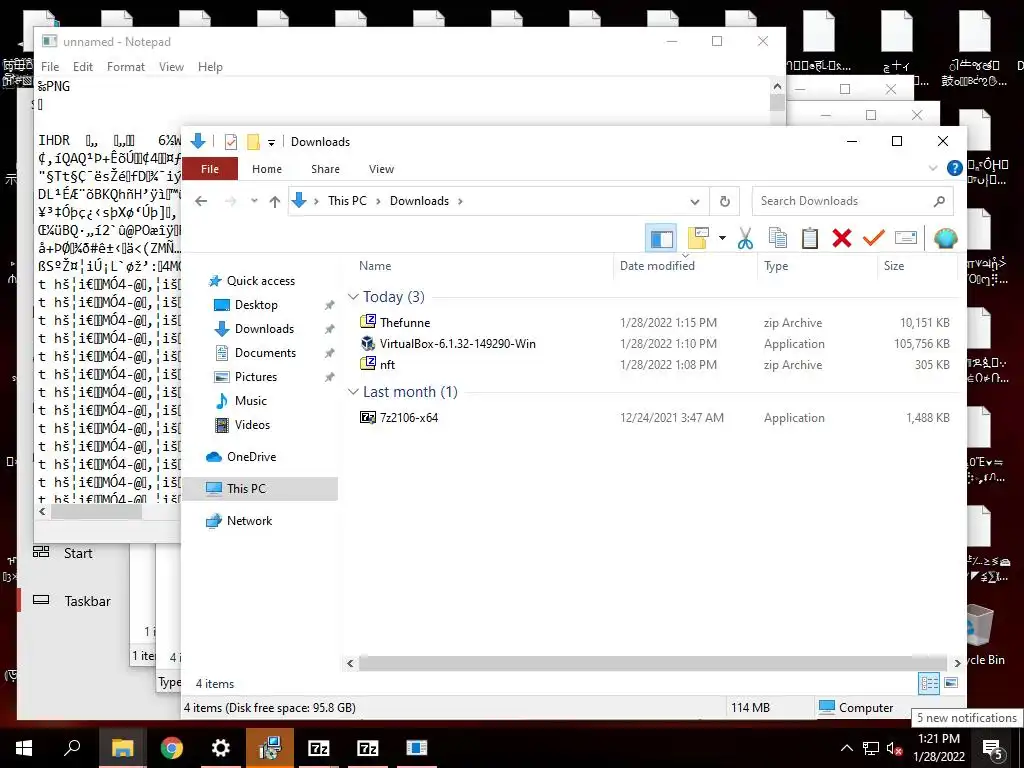Click the magnifier in Search Downloads box
This screenshot has width=1024, height=768.
(939, 201)
